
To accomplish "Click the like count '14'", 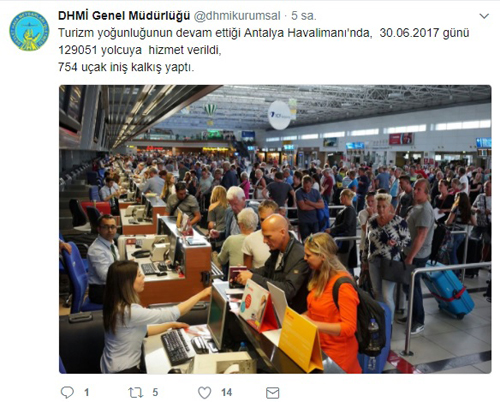I will [x=226, y=392].
